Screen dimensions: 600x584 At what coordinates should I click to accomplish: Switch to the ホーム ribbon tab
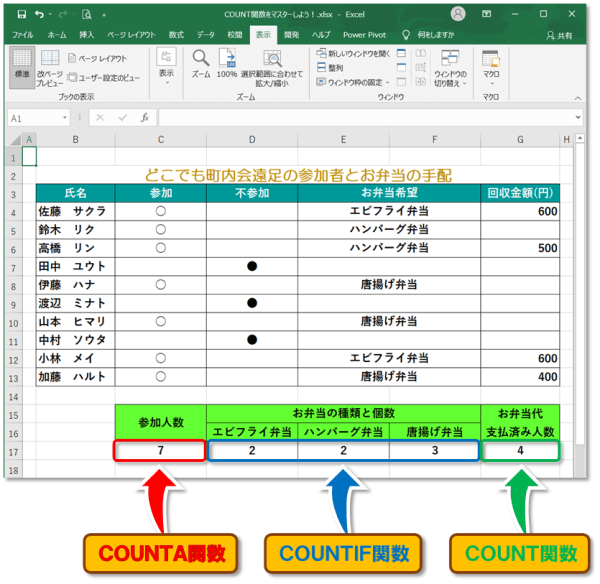(x=57, y=35)
